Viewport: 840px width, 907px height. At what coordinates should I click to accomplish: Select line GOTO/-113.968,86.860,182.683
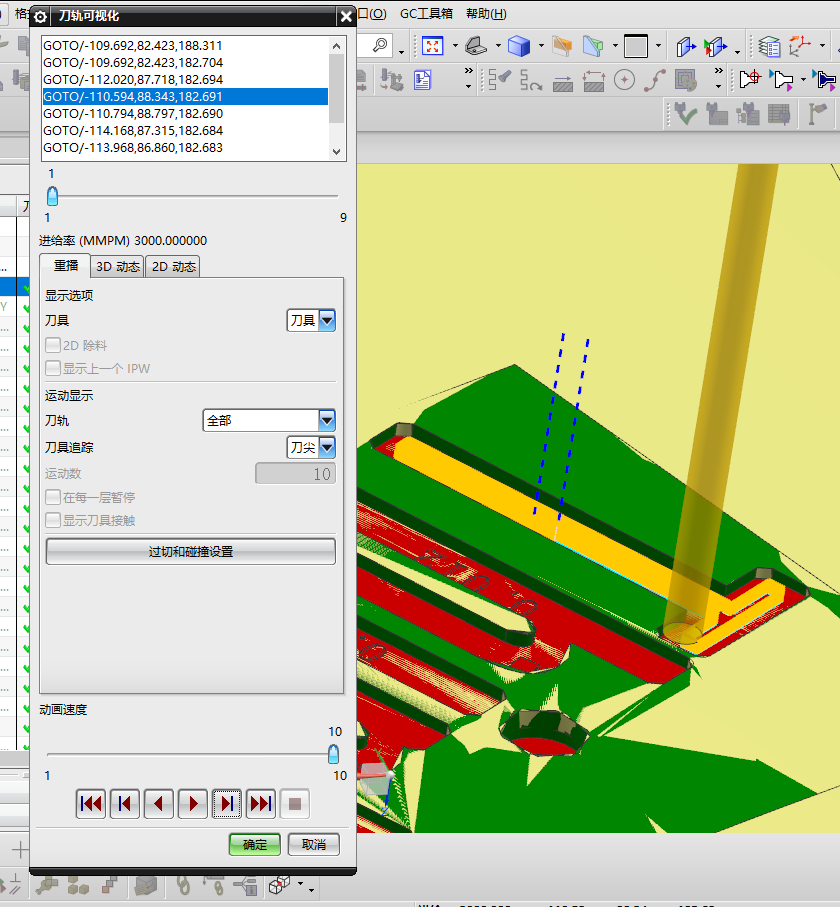(x=185, y=148)
